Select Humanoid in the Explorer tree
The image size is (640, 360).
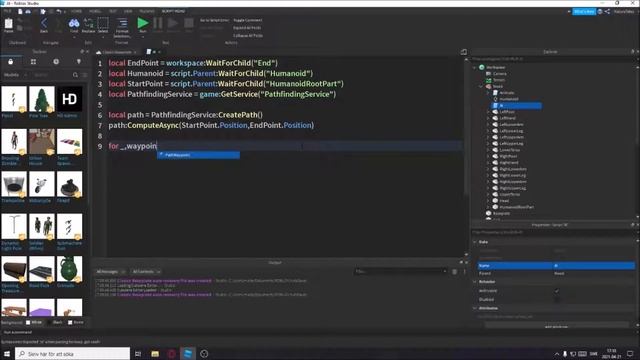tap(509, 99)
